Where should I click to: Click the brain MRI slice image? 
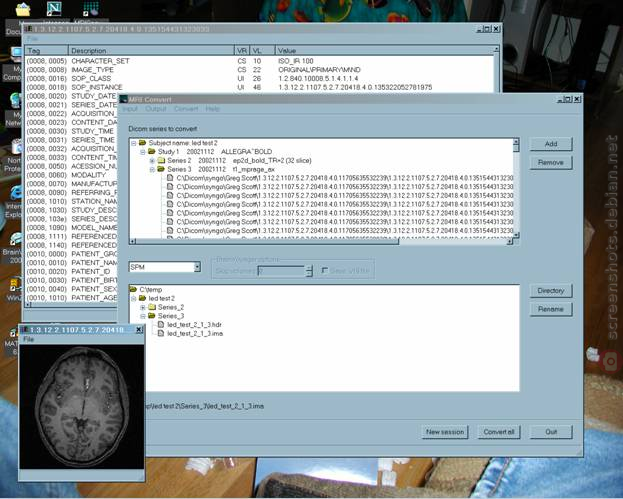click(81, 407)
